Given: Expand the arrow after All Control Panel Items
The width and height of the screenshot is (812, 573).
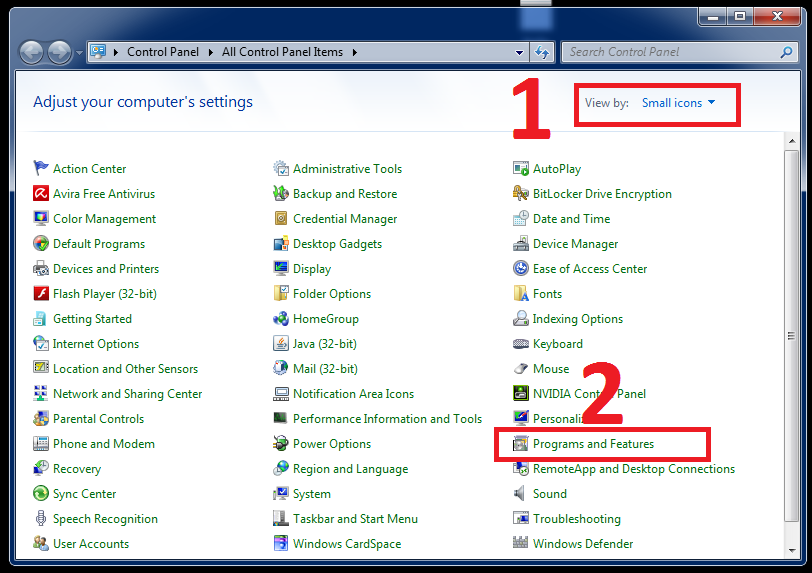Looking at the screenshot, I should [355, 52].
